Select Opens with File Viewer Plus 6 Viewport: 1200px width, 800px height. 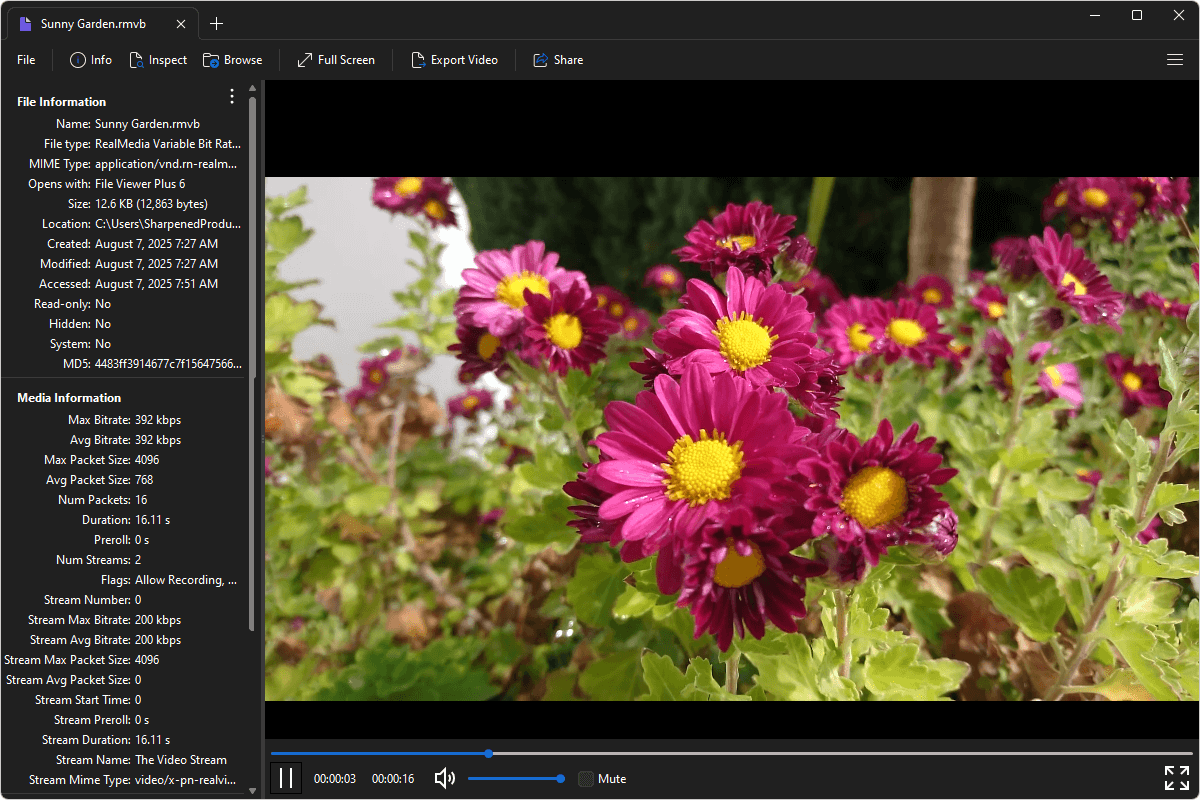[x=140, y=184]
